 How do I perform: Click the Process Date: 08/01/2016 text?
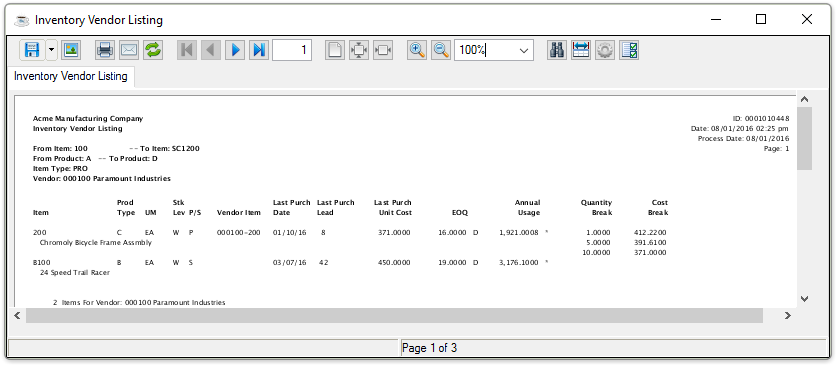click(x=744, y=139)
